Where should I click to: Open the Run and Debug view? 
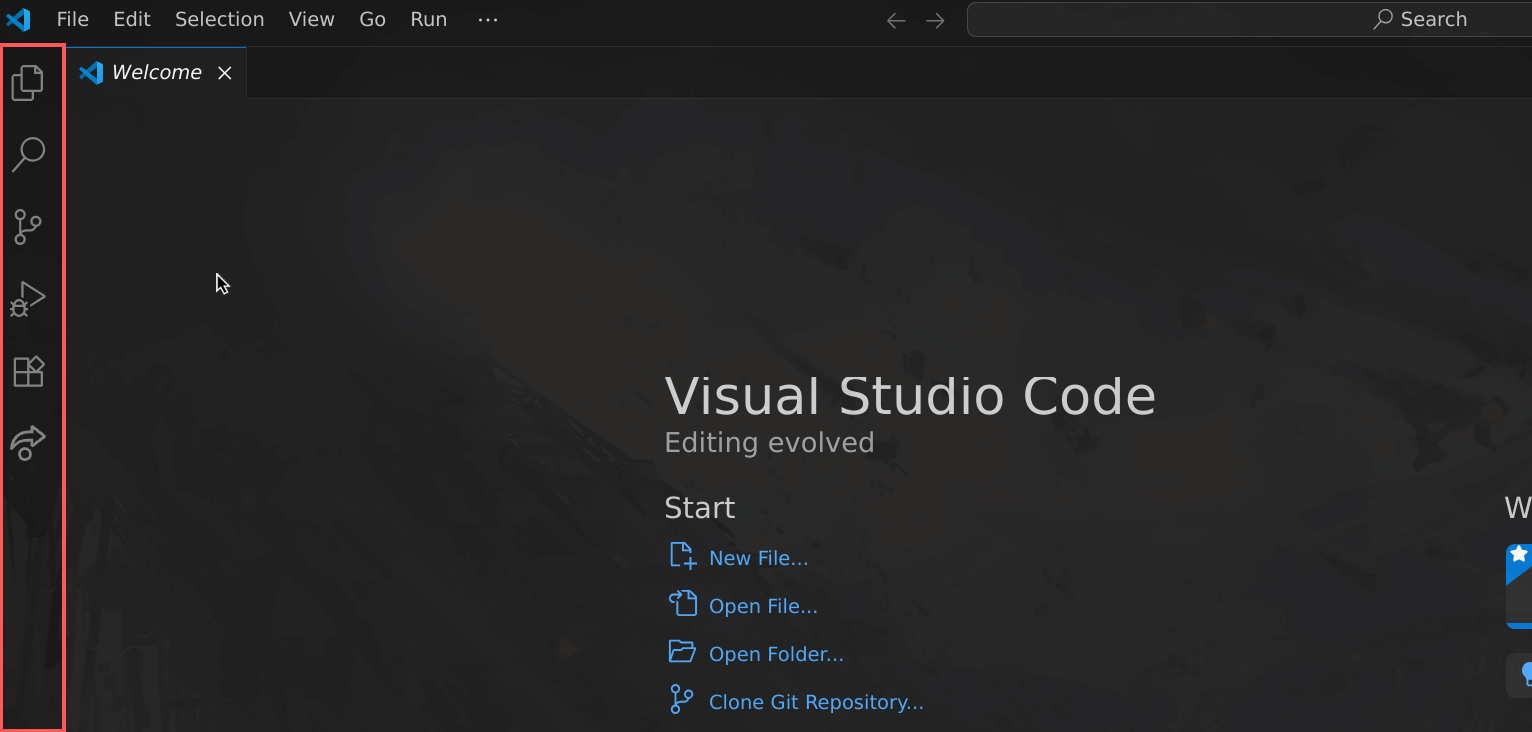point(28,299)
